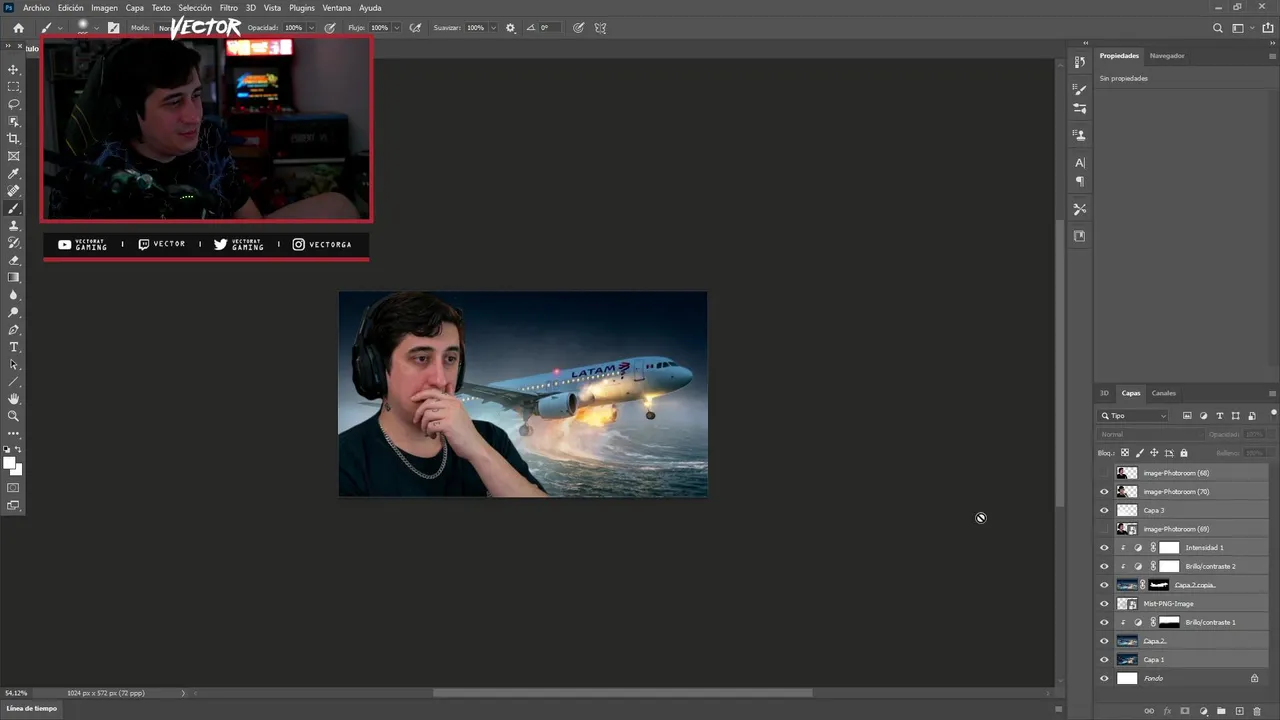The height and width of the screenshot is (720, 1280).
Task: Select the Dodge tool
Action: pos(14,313)
